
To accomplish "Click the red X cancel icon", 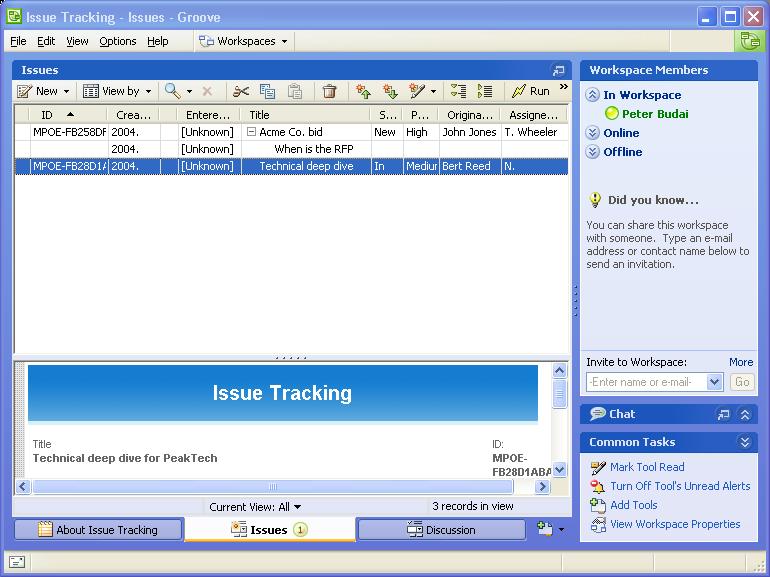I will tap(207, 91).
